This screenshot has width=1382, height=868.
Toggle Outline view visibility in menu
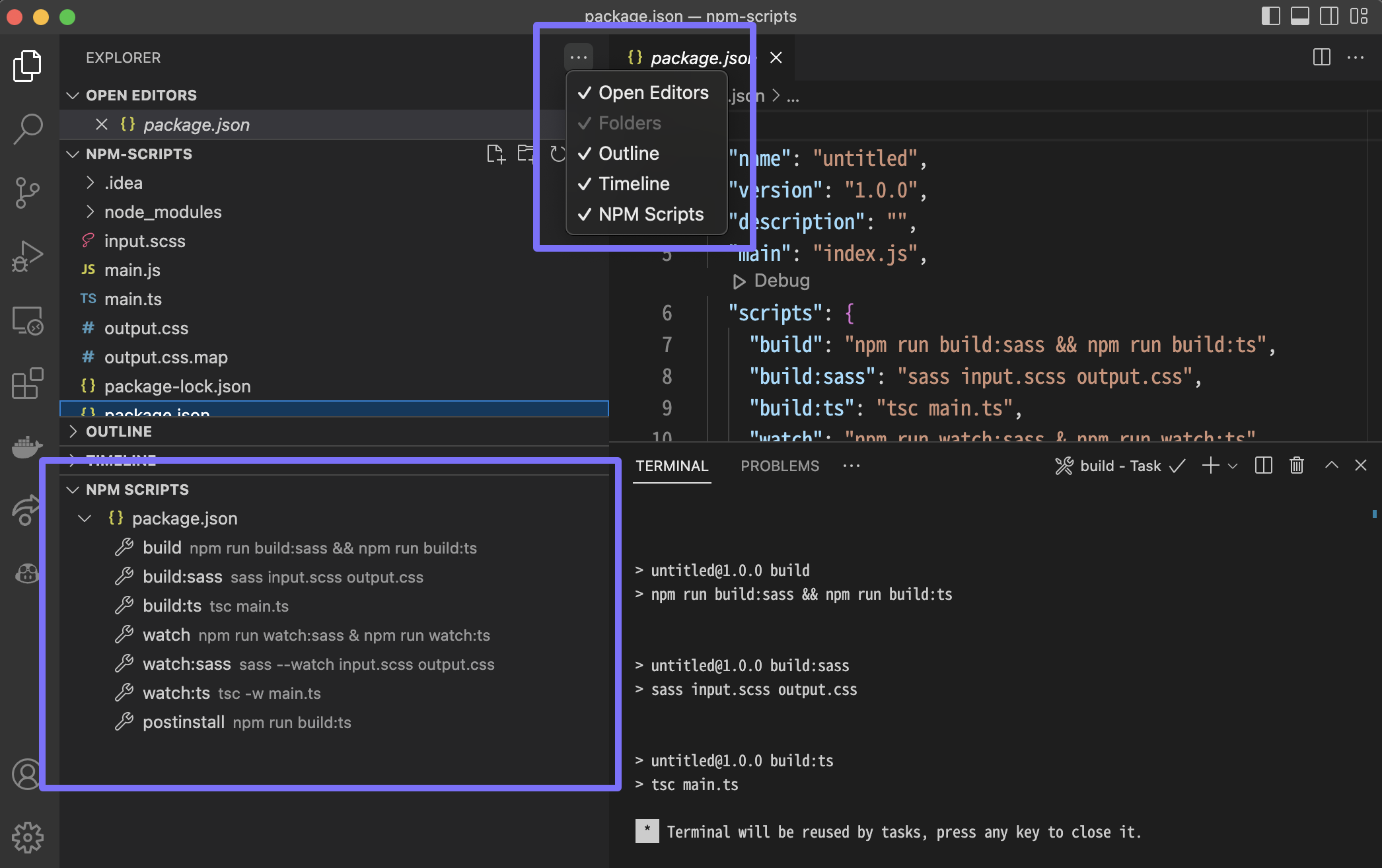pyautogui.click(x=628, y=154)
